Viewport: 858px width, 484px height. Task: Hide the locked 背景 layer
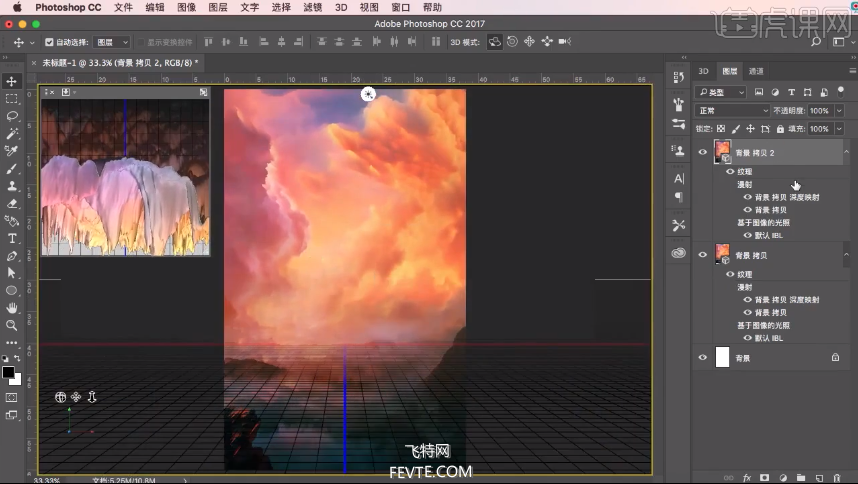pos(703,358)
